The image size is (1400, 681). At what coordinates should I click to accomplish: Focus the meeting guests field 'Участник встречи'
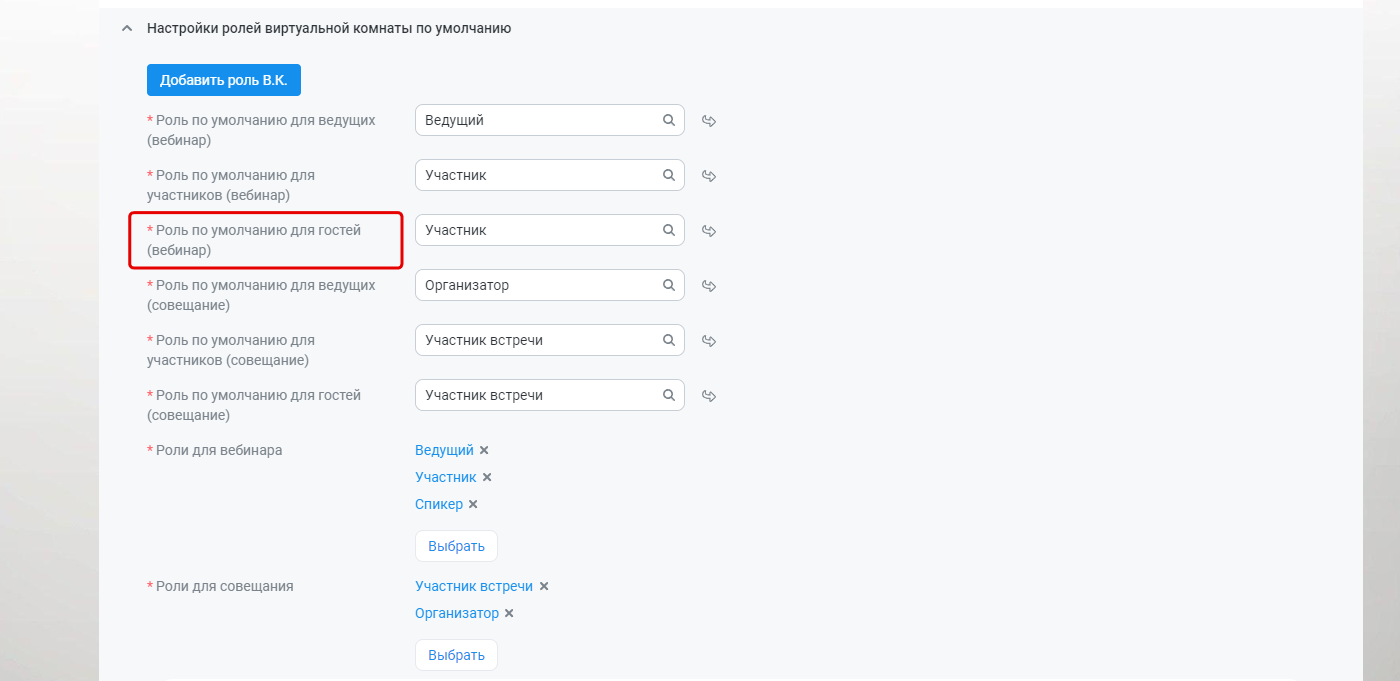[550, 395]
